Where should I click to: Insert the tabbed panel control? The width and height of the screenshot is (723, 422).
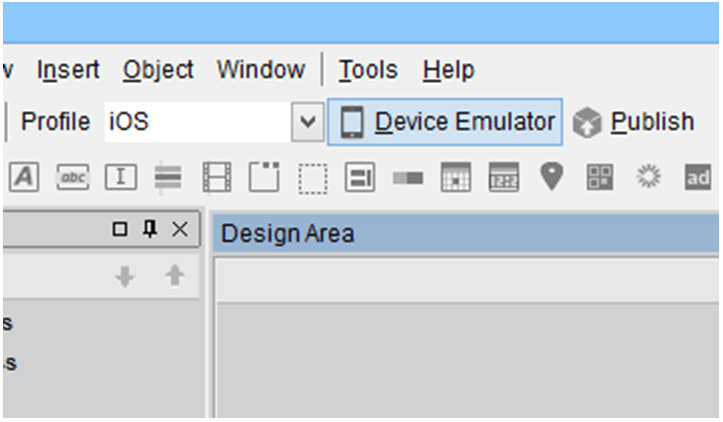264,176
